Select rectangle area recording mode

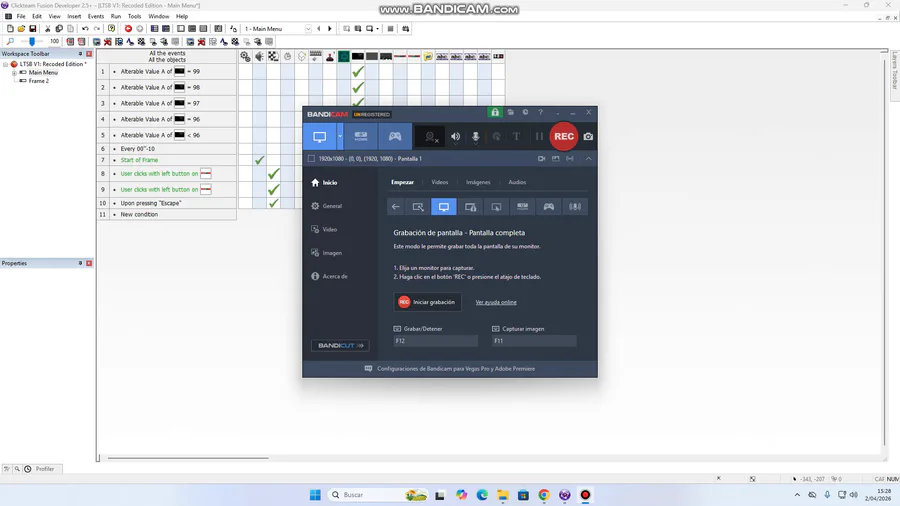[418, 207]
